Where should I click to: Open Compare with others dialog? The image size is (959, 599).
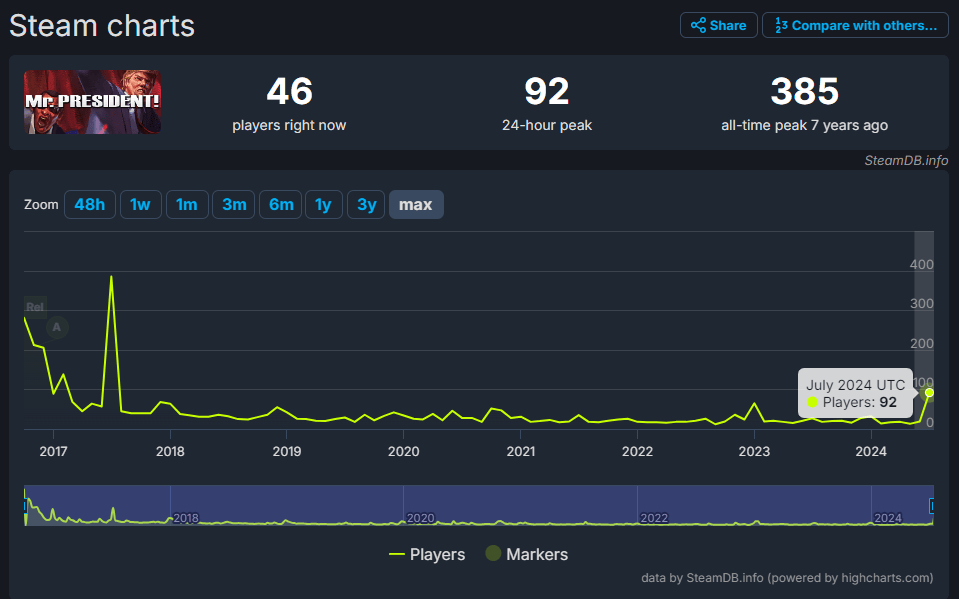click(854, 25)
